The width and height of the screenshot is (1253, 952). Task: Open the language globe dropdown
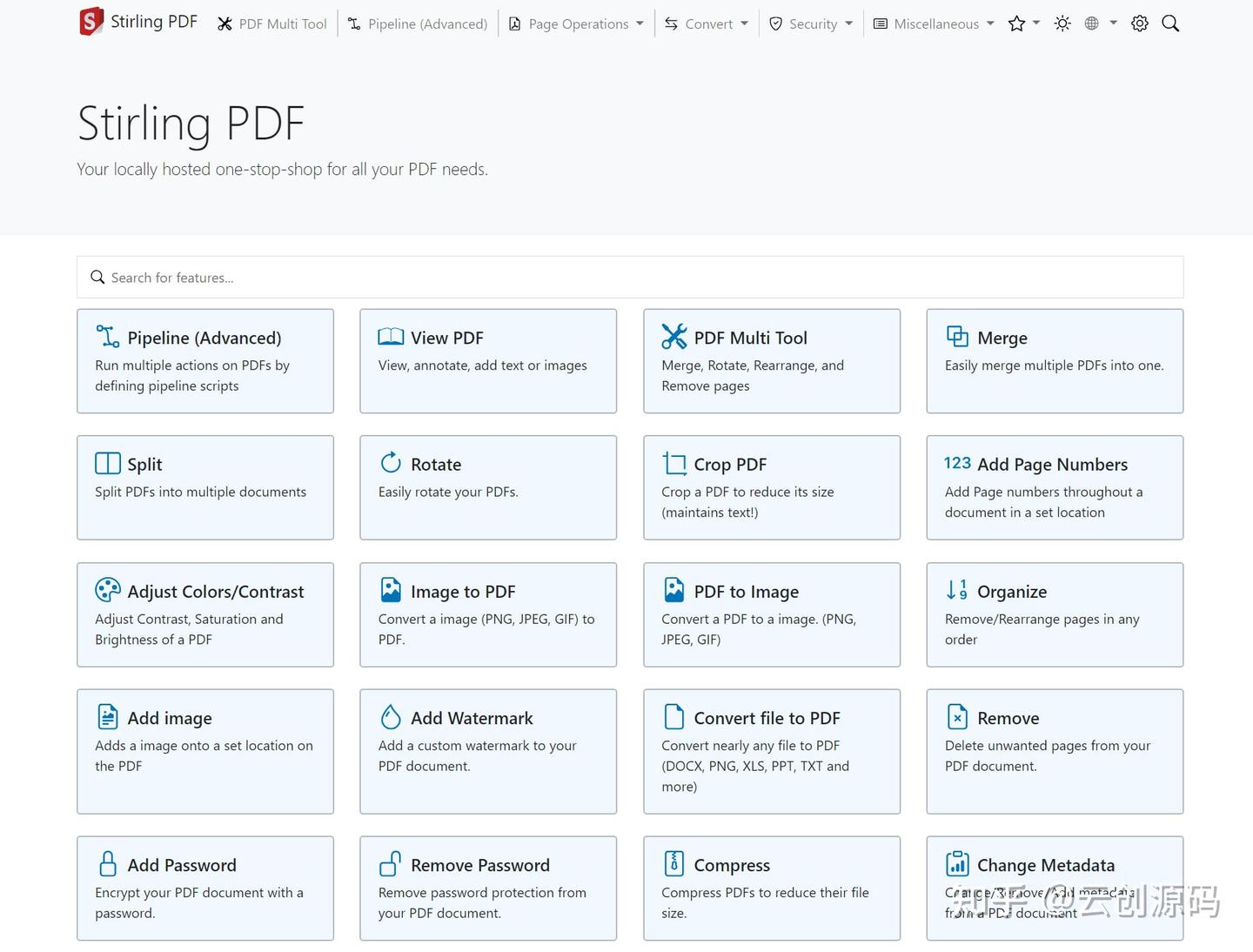click(x=1100, y=23)
